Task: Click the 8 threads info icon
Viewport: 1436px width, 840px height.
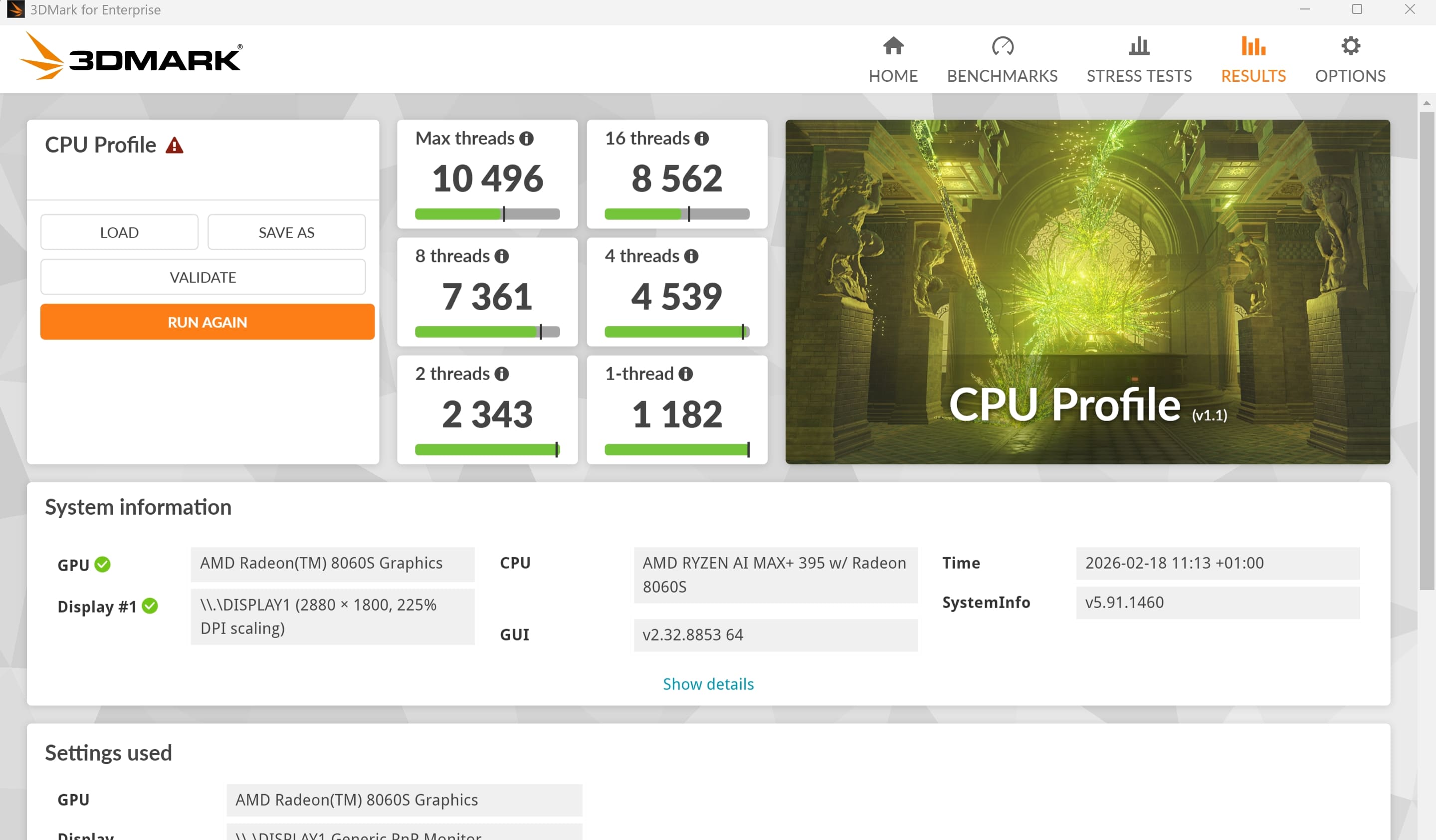Action: [x=501, y=256]
